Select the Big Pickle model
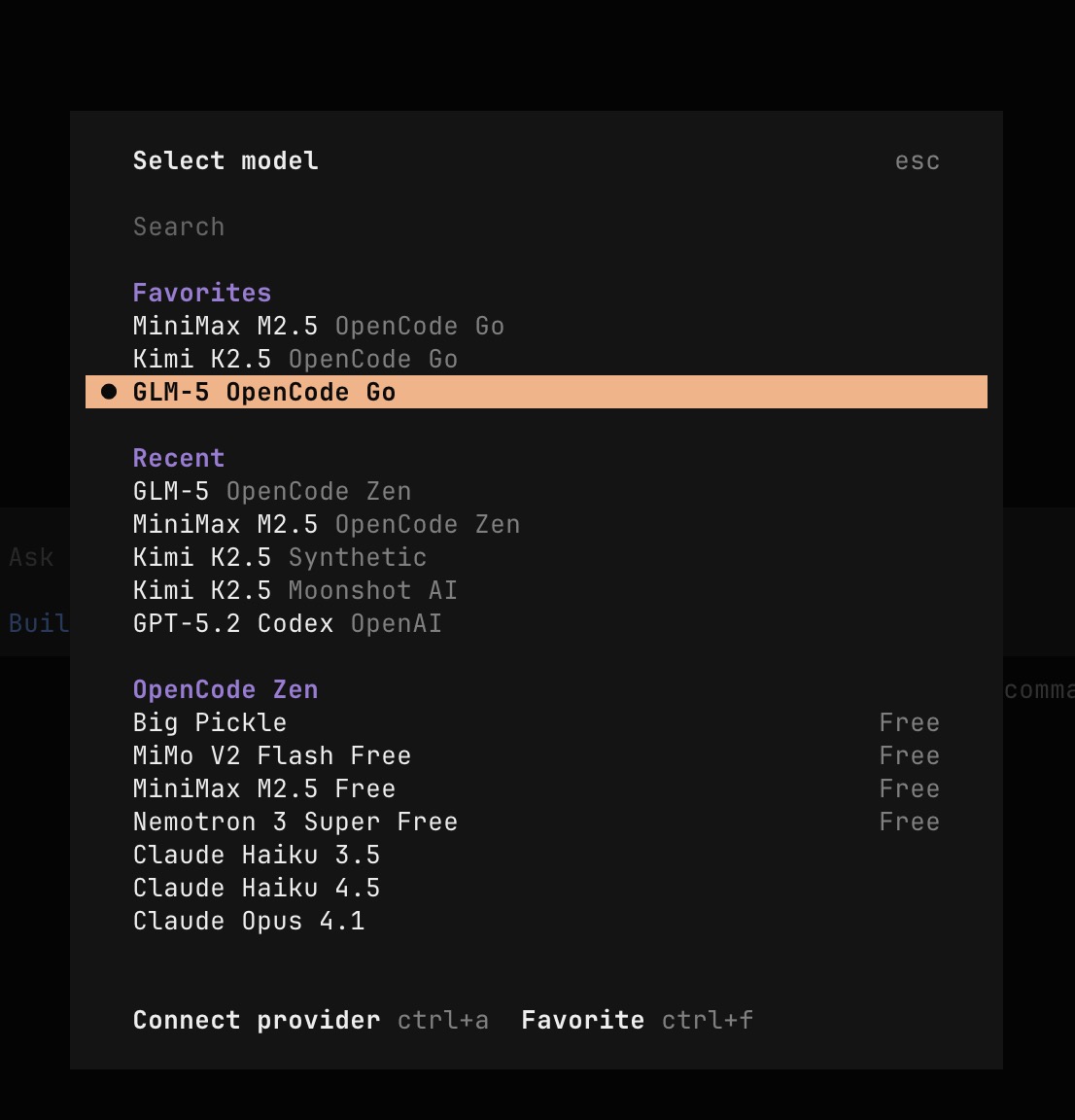1075x1120 pixels. pos(210,722)
